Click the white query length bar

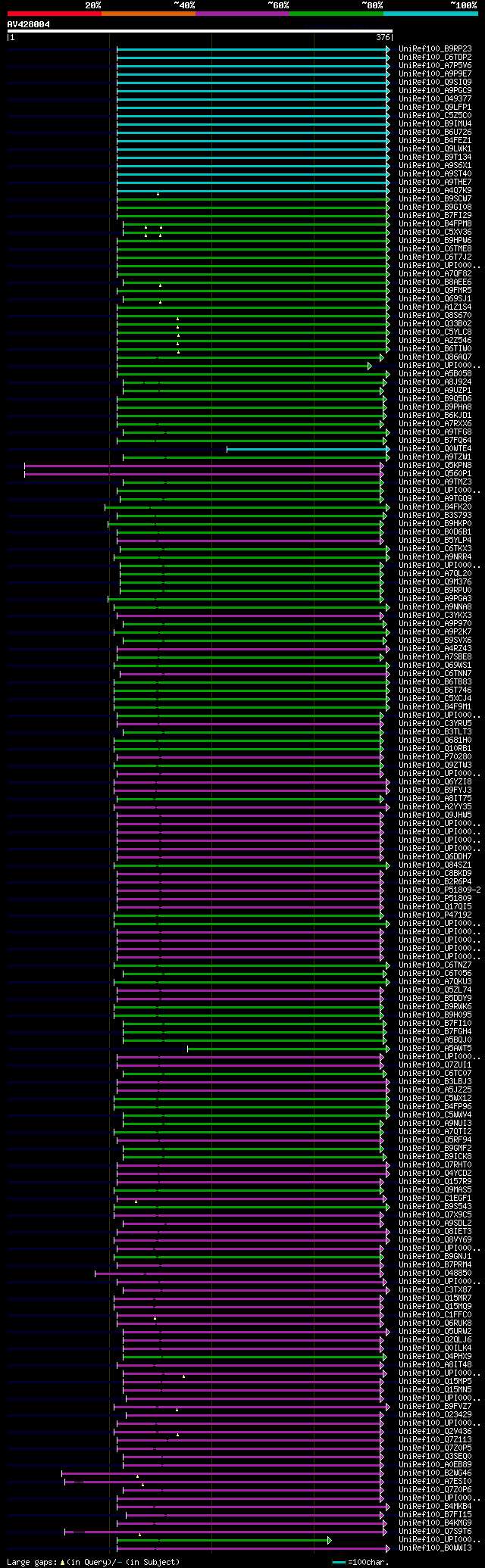(x=199, y=31)
